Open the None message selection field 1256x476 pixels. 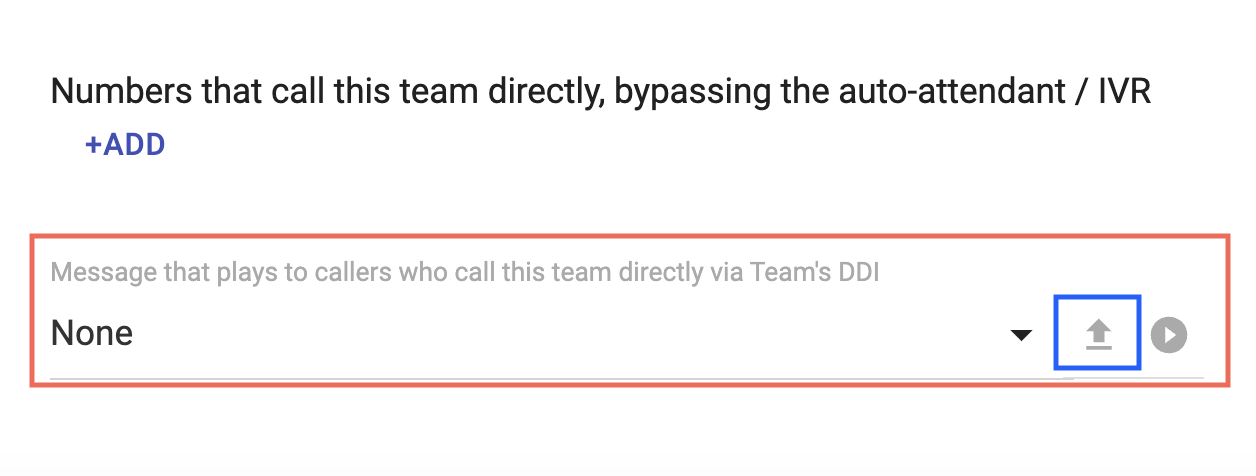click(542, 334)
